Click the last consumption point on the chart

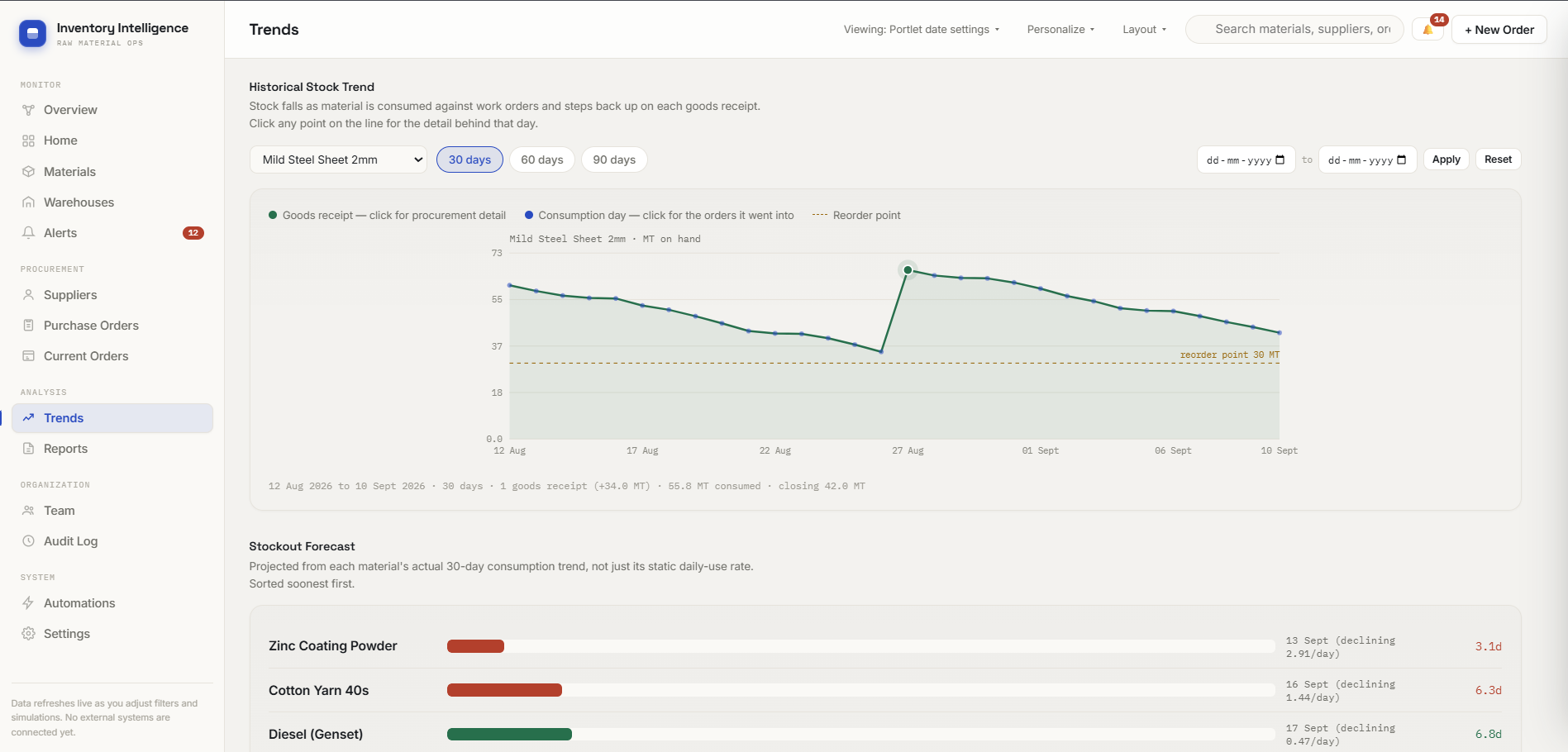pos(1280,333)
